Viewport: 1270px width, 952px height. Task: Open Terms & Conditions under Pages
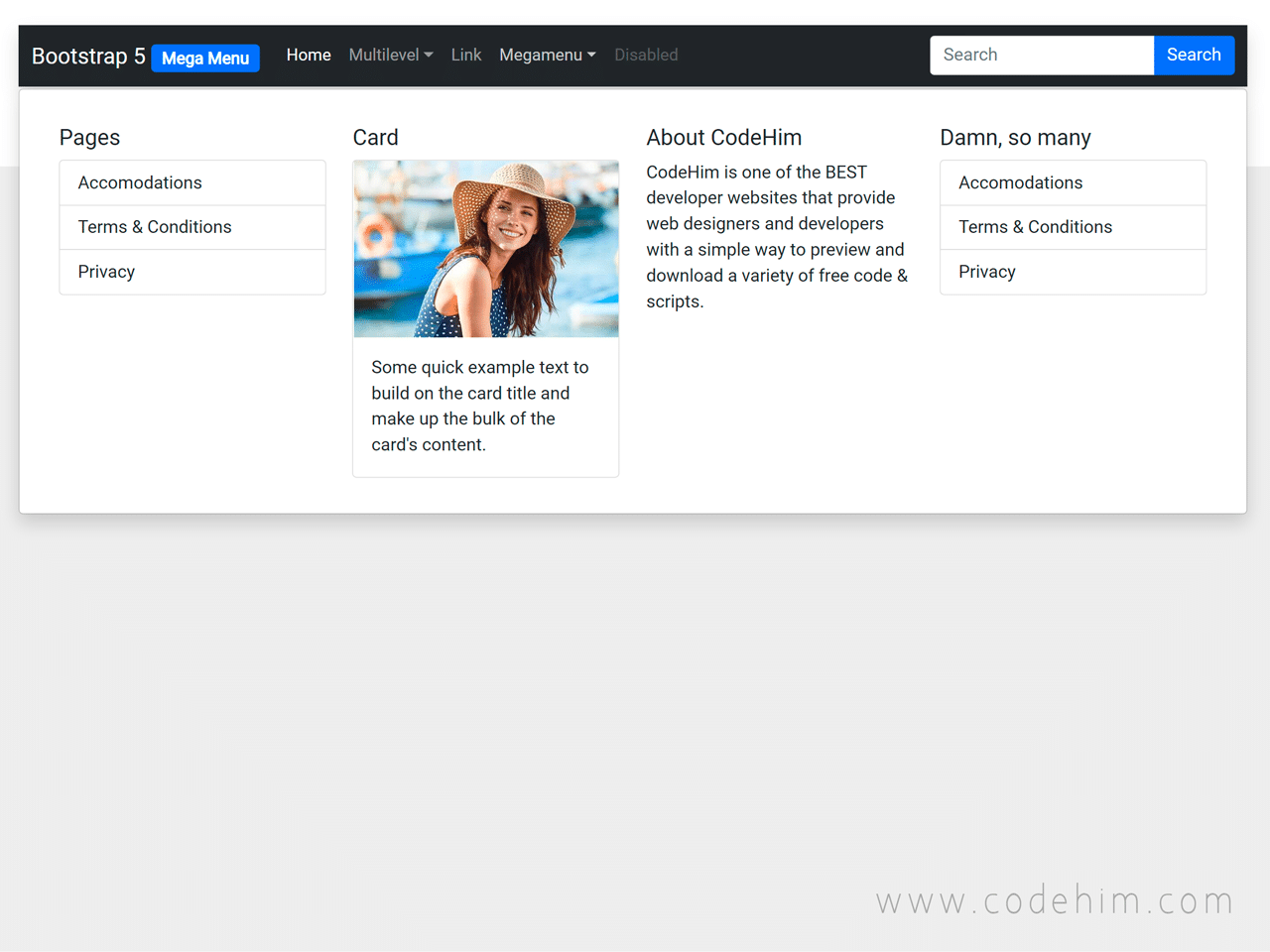(155, 227)
